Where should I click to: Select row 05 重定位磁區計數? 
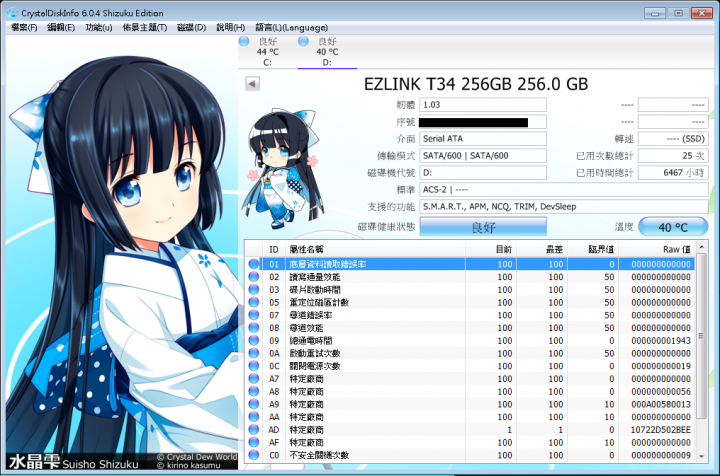click(470, 302)
